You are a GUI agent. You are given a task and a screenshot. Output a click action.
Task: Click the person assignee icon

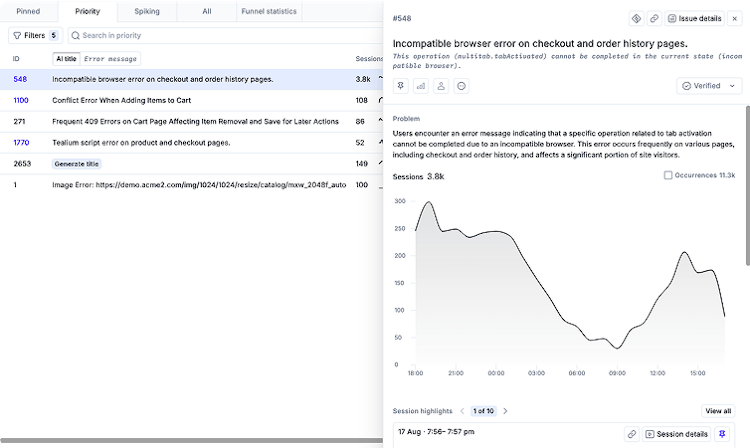(441, 86)
